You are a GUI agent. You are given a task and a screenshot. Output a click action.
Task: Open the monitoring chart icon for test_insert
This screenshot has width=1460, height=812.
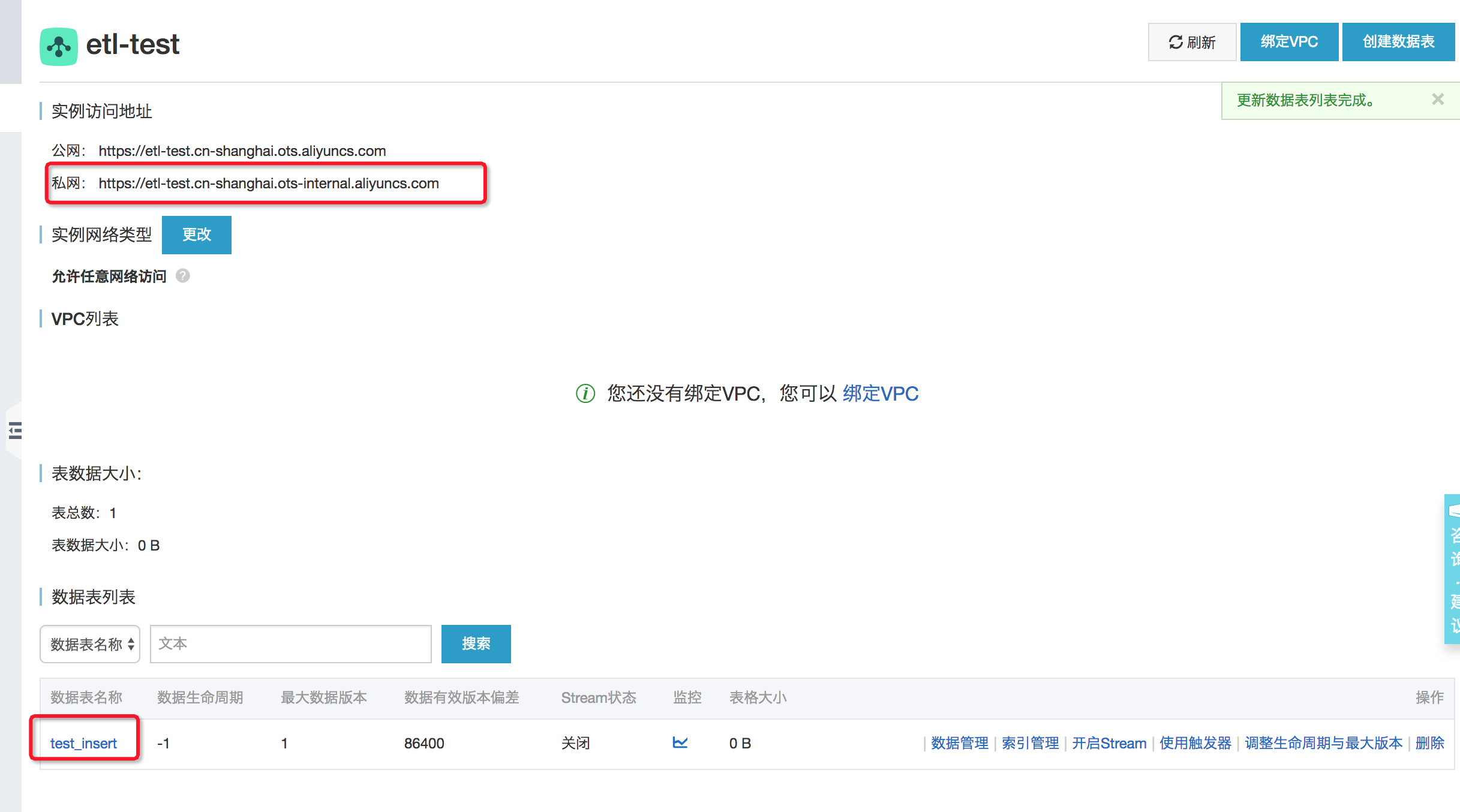pos(680,742)
